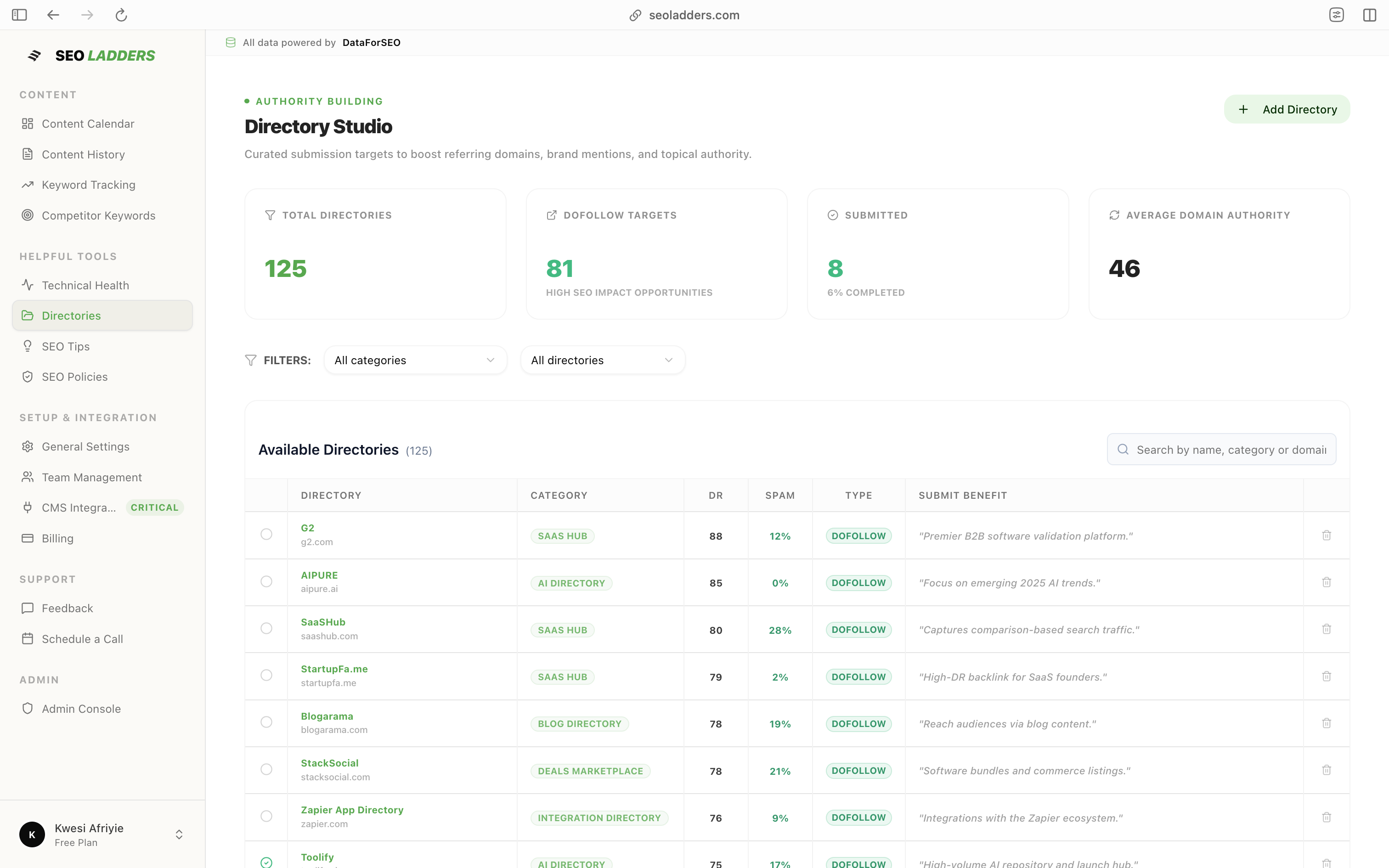Mark AIPURE directory as submitted
Screen dimensions: 1389x868
click(x=266, y=581)
